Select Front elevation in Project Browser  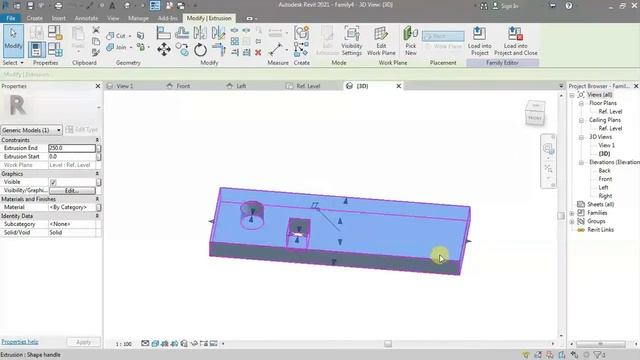pos(605,179)
